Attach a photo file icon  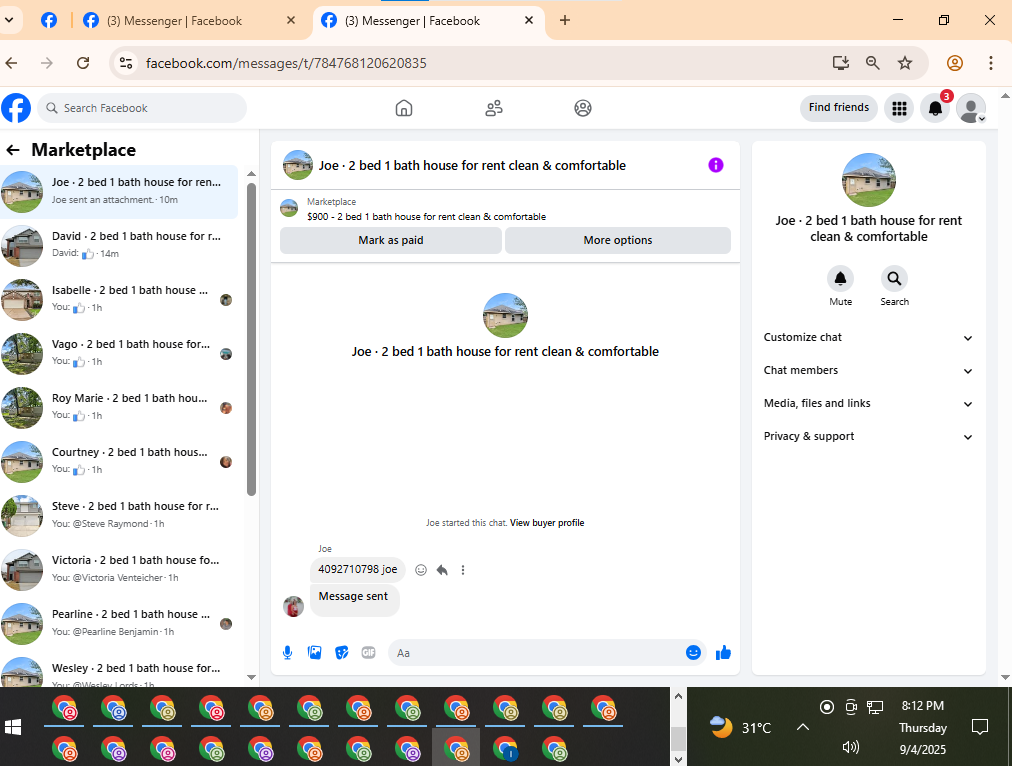click(x=315, y=653)
